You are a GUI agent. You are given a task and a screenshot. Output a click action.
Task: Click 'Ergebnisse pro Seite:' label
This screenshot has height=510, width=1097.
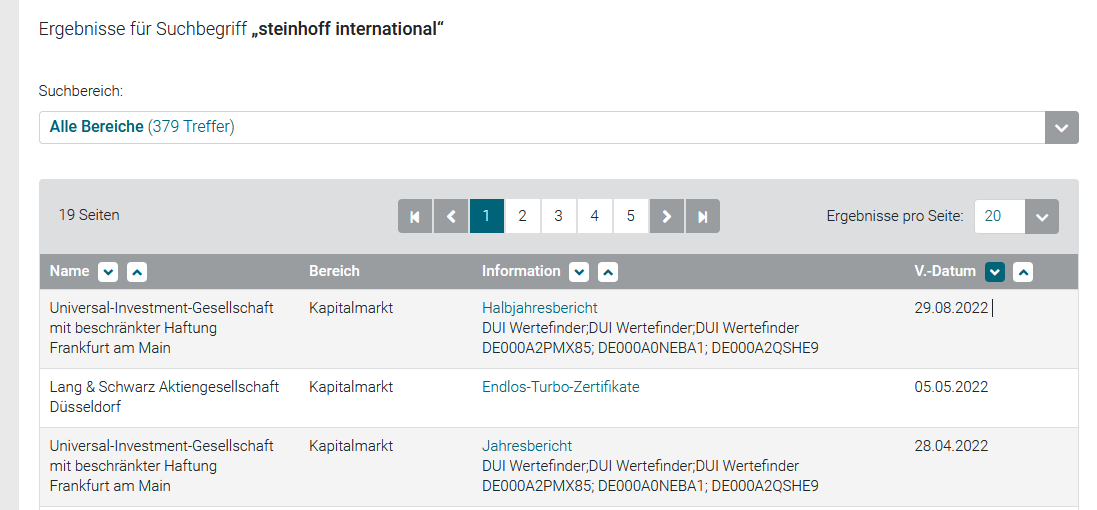[x=895, y=215]
